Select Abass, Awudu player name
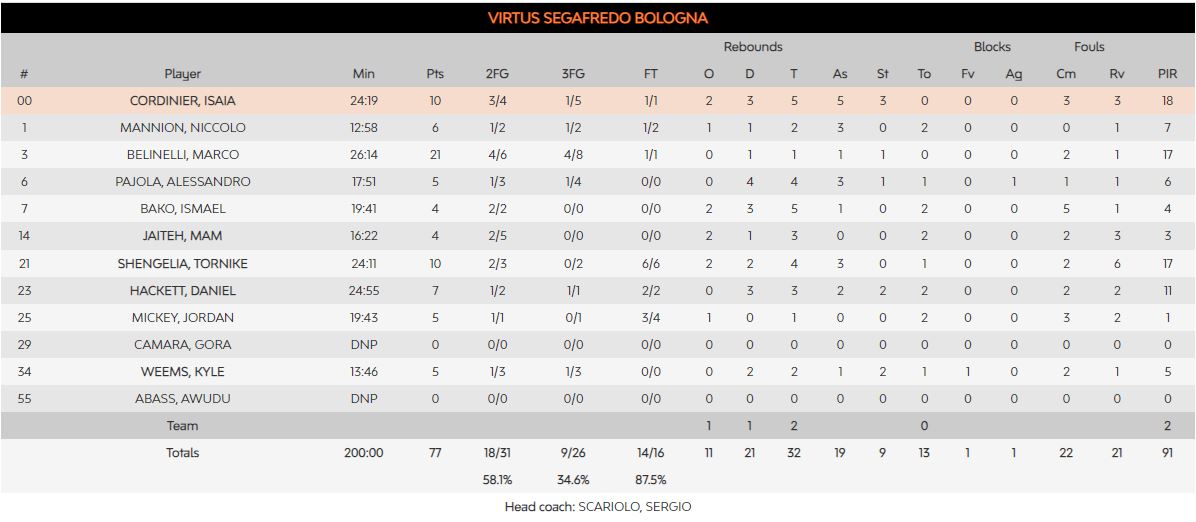 (x=183, y=399)
